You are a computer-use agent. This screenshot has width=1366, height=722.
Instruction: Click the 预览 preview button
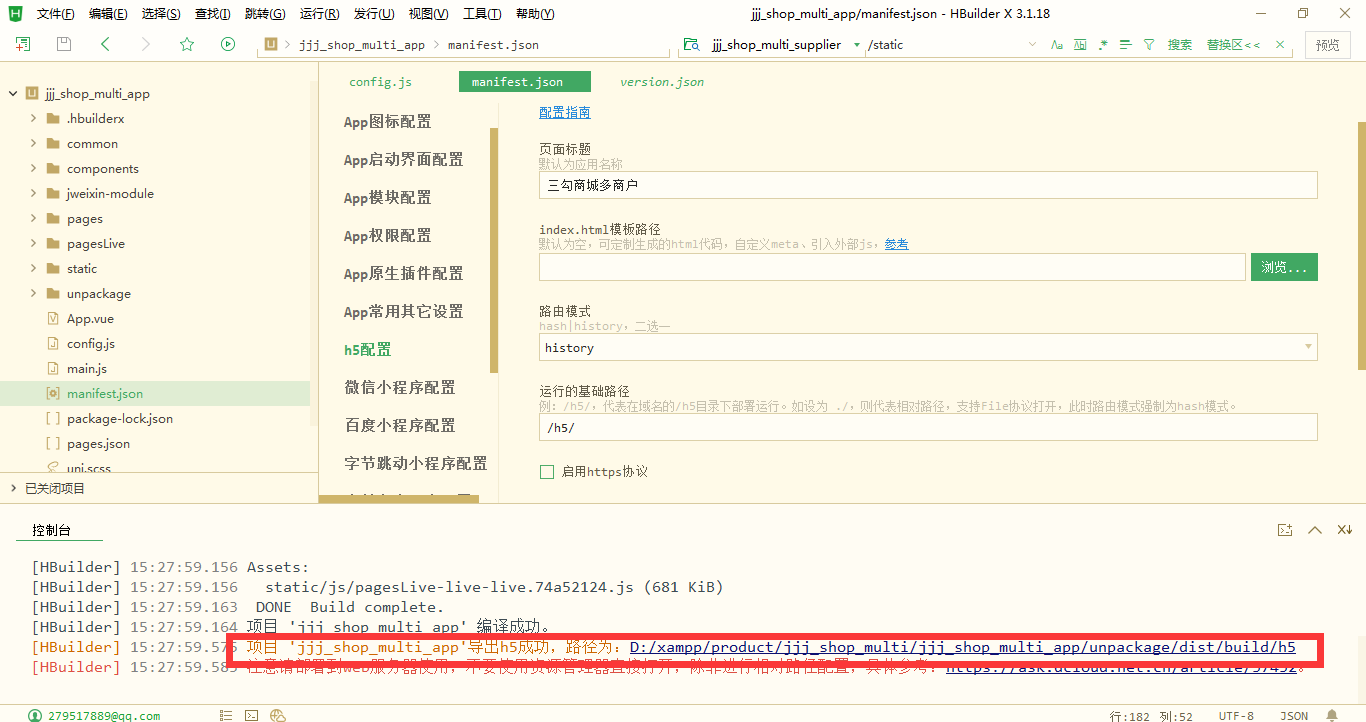coord(1327,45)
